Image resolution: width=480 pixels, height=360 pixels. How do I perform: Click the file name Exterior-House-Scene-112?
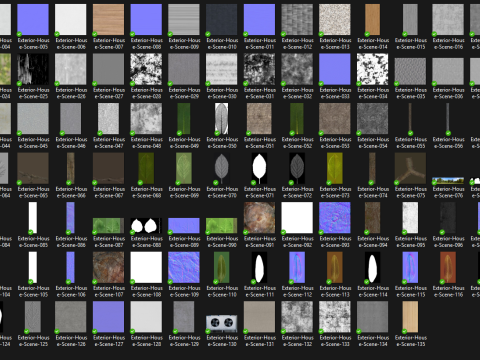tap(298, 291)
